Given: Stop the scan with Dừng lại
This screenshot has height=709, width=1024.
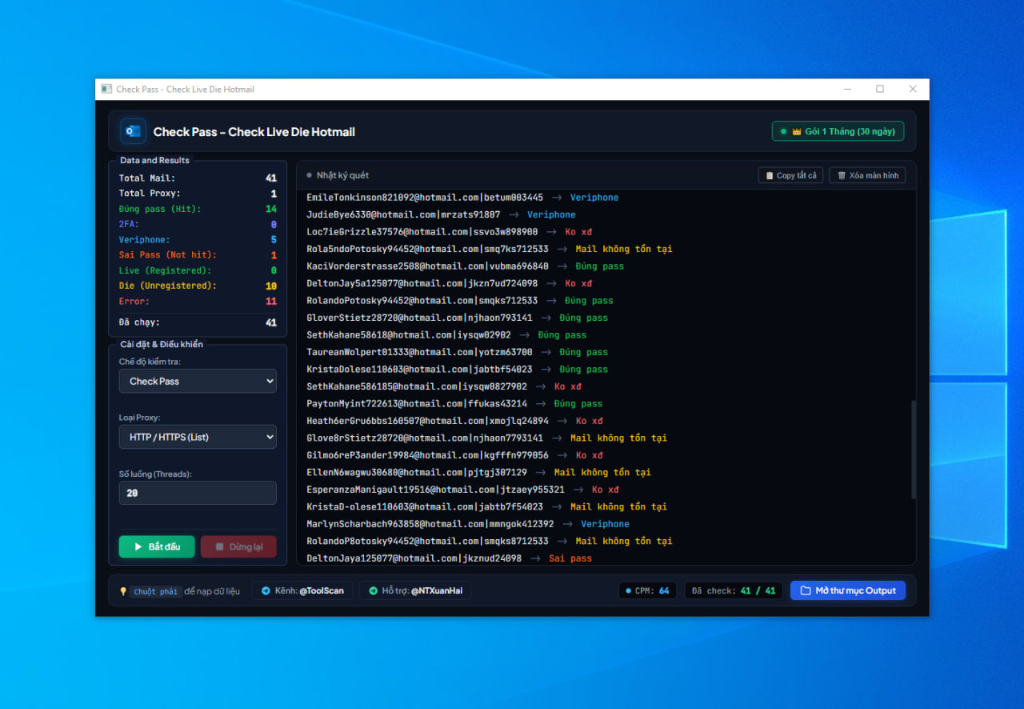Looking at the screenshot, I should coord(238,546).
